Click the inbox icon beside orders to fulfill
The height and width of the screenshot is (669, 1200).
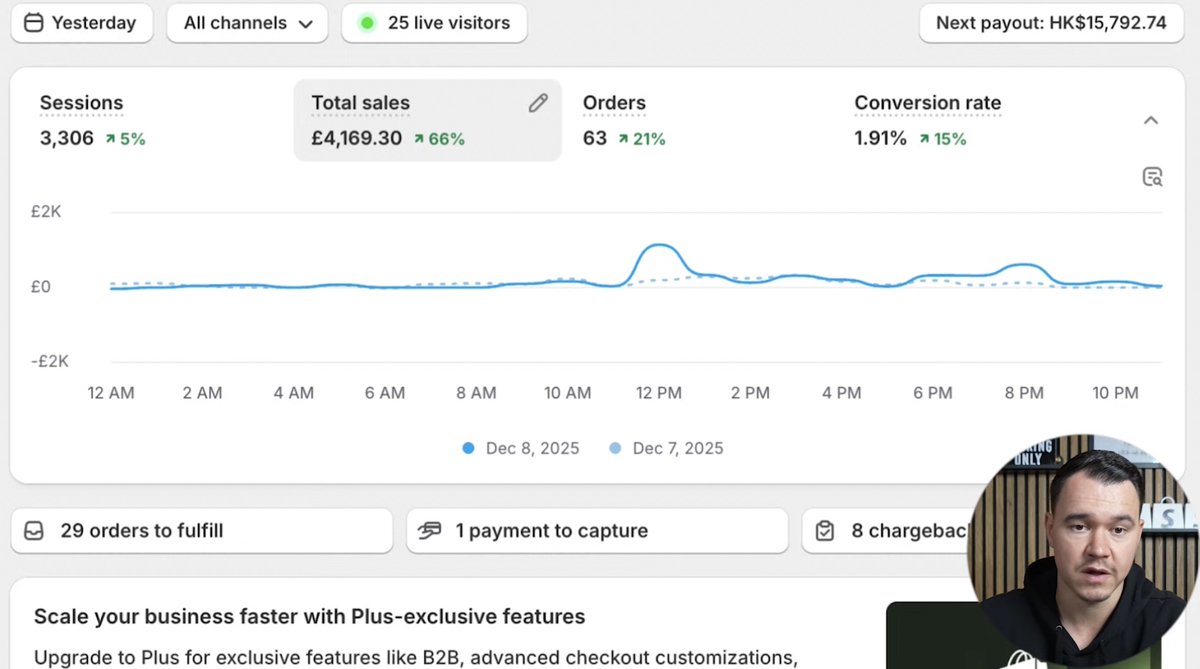click(34, 530)
